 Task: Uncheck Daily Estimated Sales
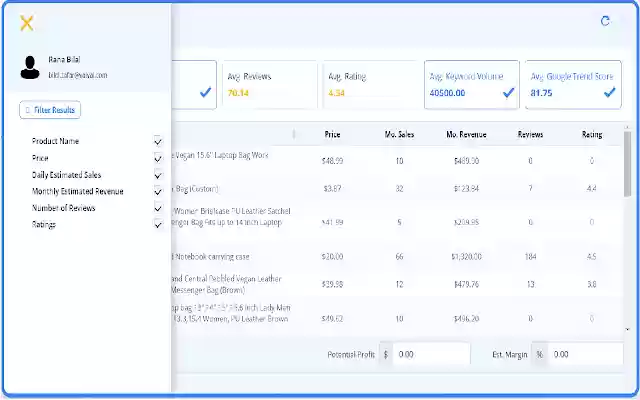click(158, 175)
